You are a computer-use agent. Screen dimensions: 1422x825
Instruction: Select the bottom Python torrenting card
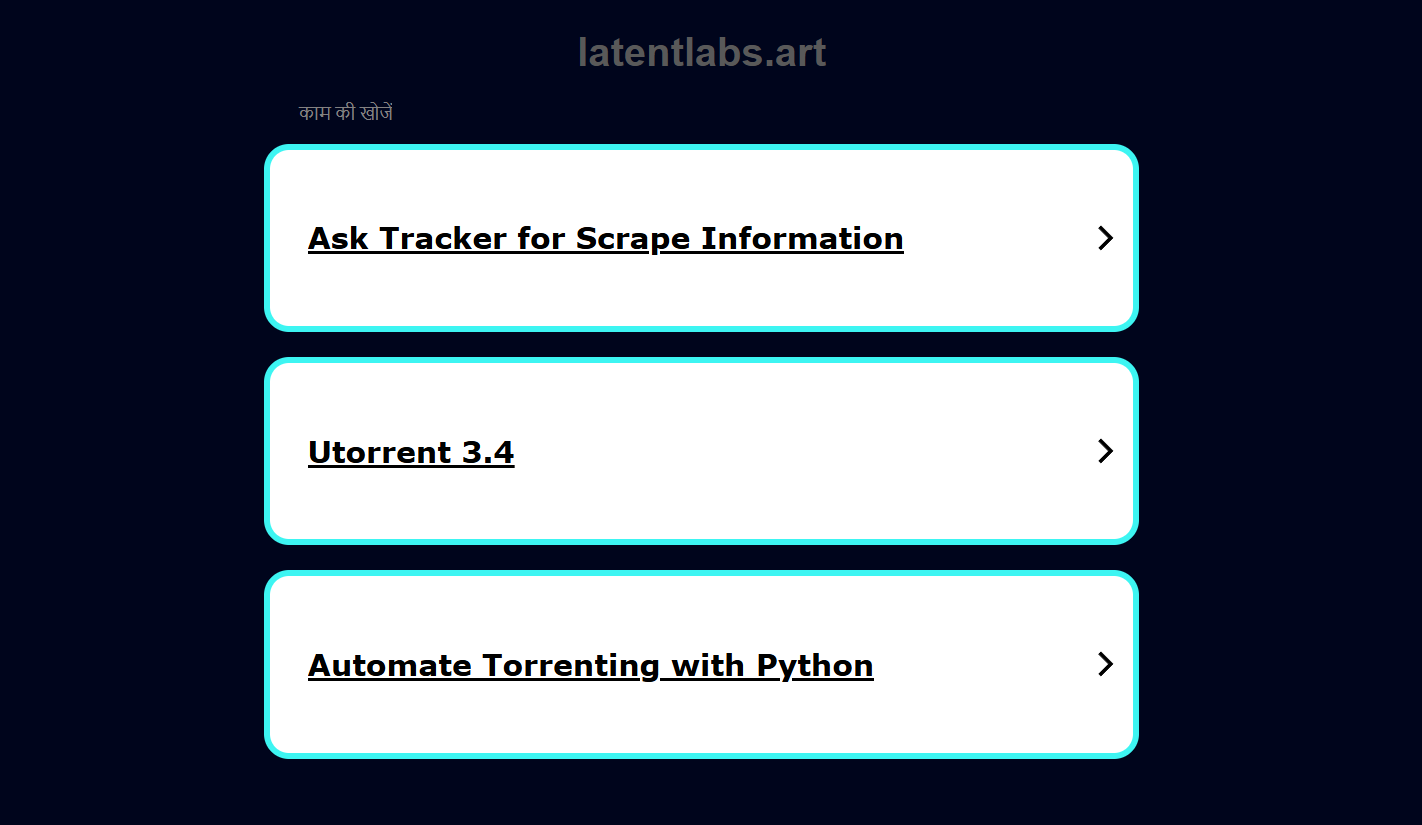[701, 664]
